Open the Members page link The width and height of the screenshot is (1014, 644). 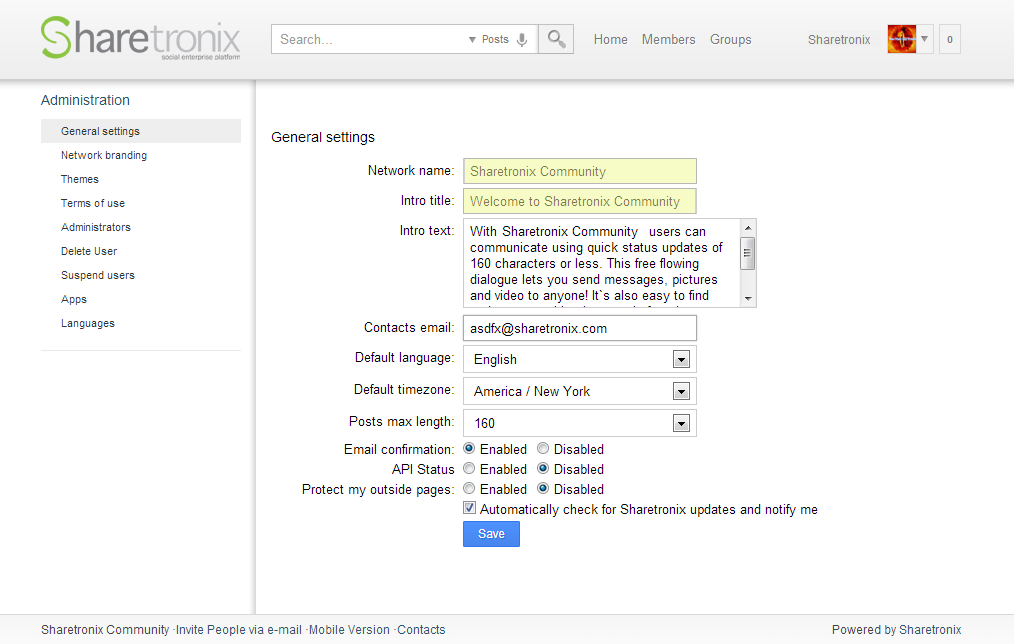tap(668, 40)
